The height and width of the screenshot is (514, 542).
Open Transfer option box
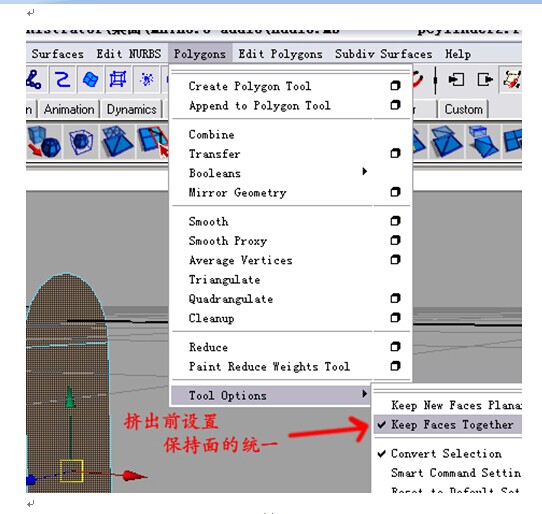[x=395, y=153]
